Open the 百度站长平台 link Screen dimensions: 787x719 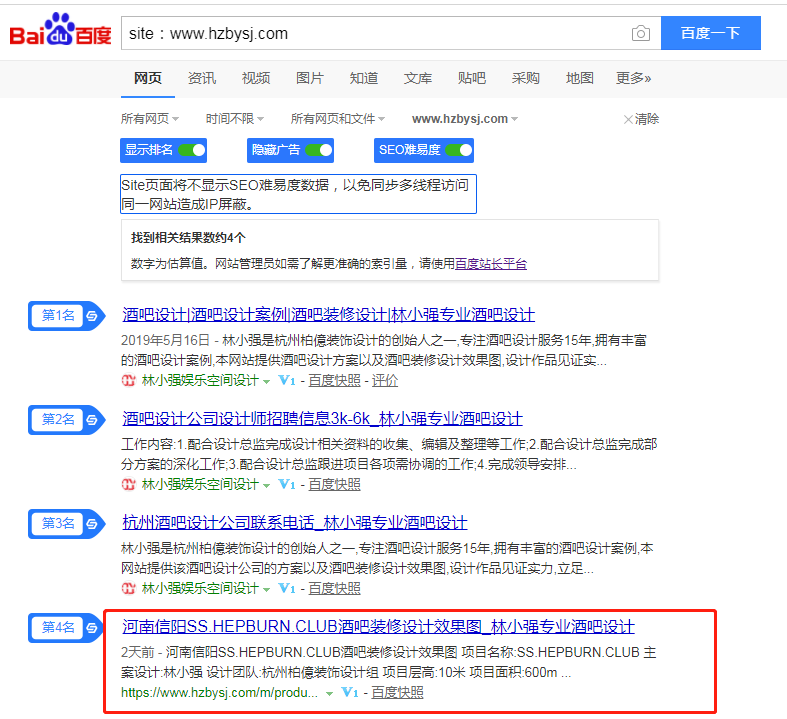click(x=491, y=264)
